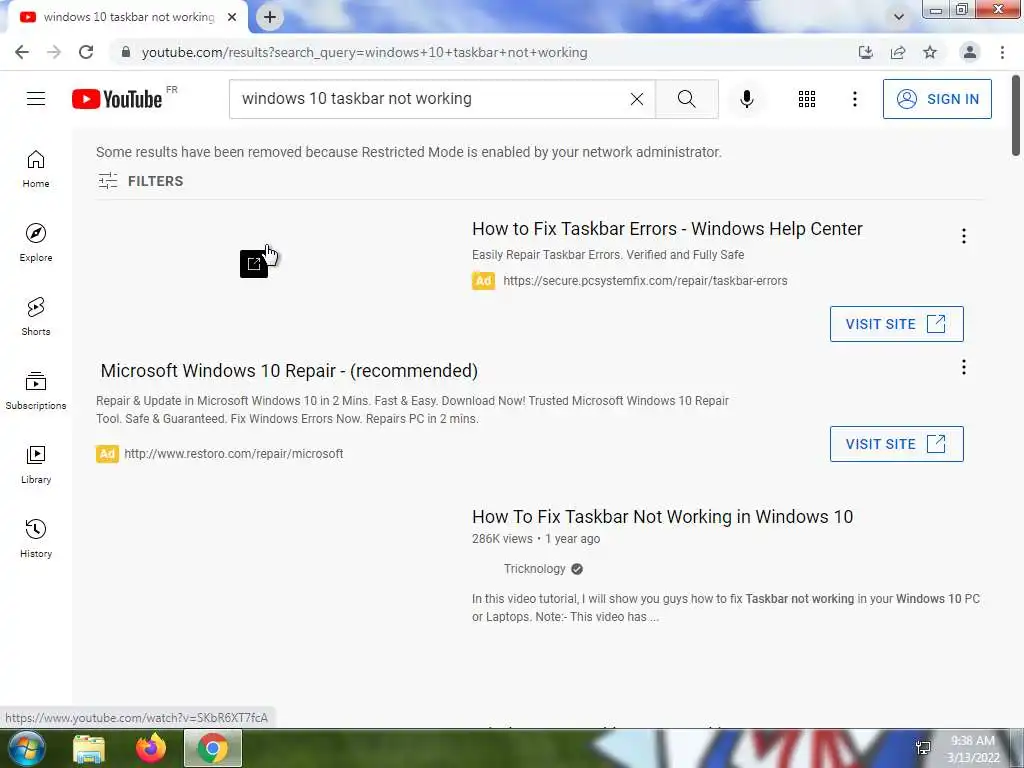
Task: Click the browser forward arrow
Action: pos(54,52)
